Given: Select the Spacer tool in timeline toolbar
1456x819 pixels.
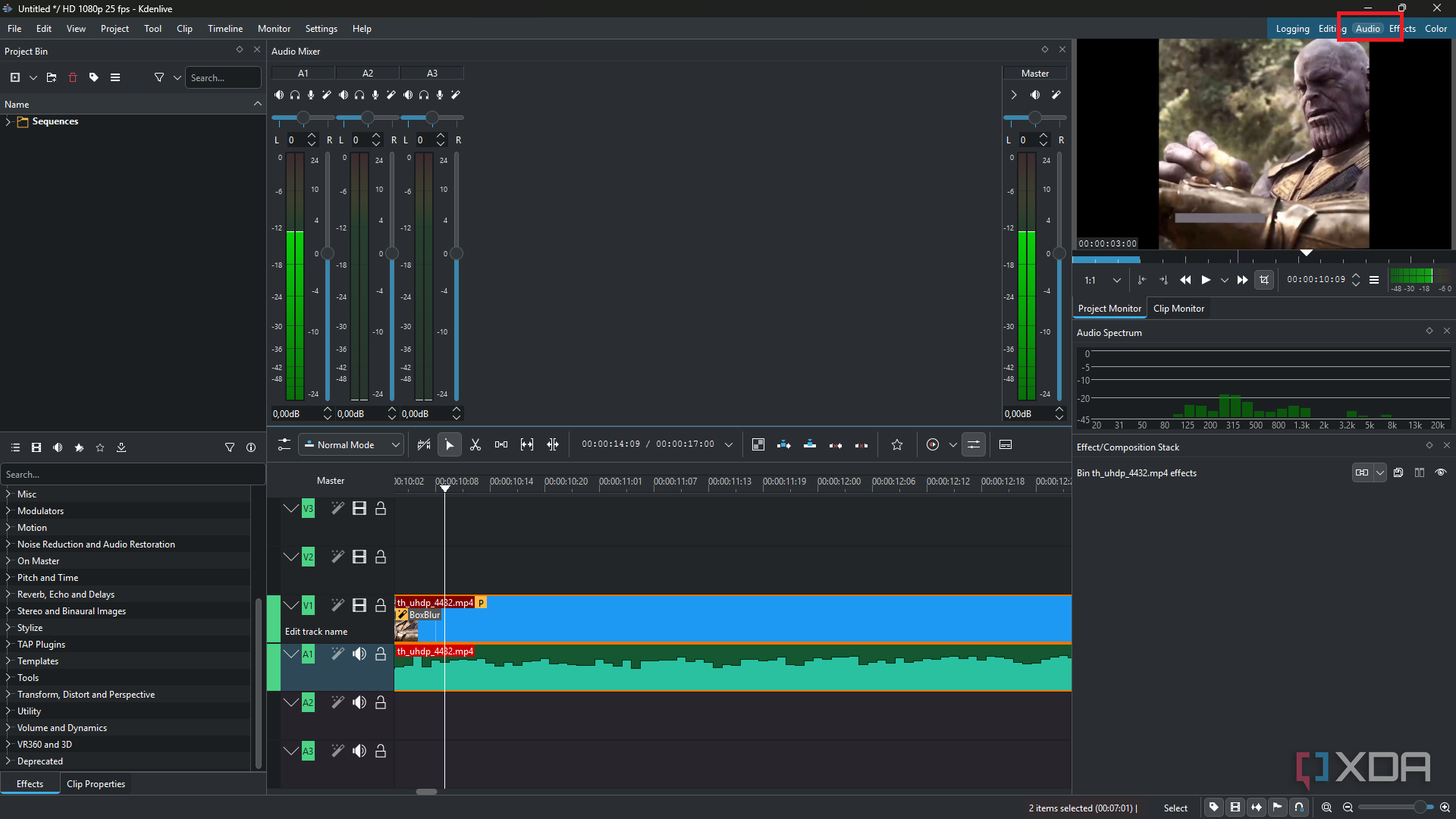Looking at the screenshot, I should click(x=501, y=445).
